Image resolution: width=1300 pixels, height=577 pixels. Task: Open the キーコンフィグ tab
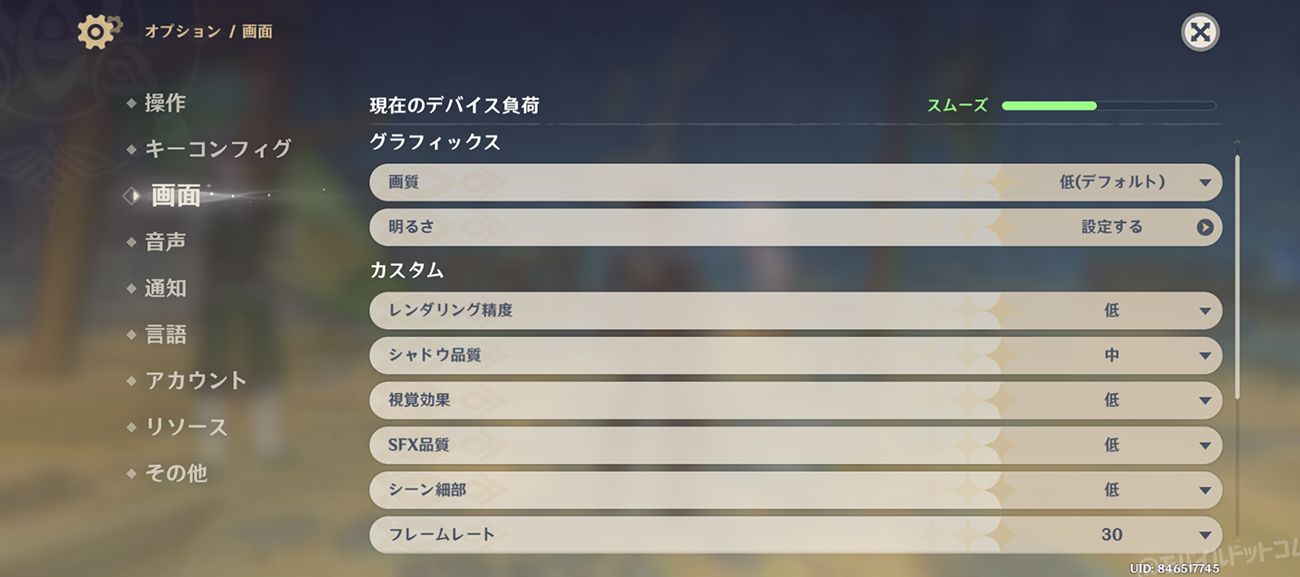tap(218, 149)
